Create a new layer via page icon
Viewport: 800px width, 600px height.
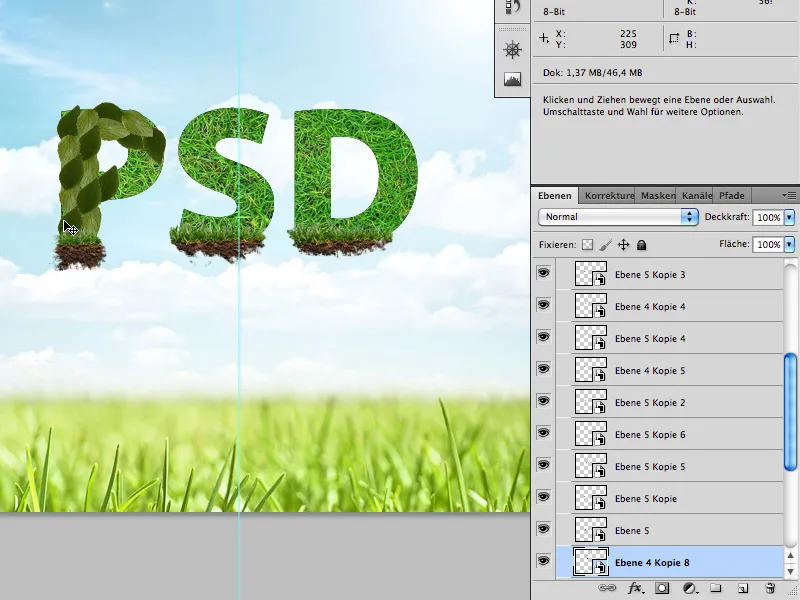pos(743,588)
